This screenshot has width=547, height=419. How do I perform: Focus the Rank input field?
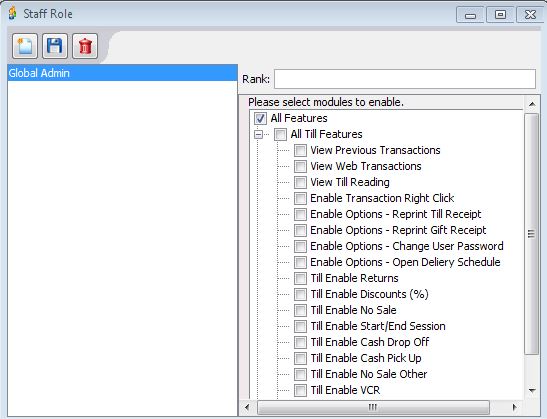coord(405,79)
